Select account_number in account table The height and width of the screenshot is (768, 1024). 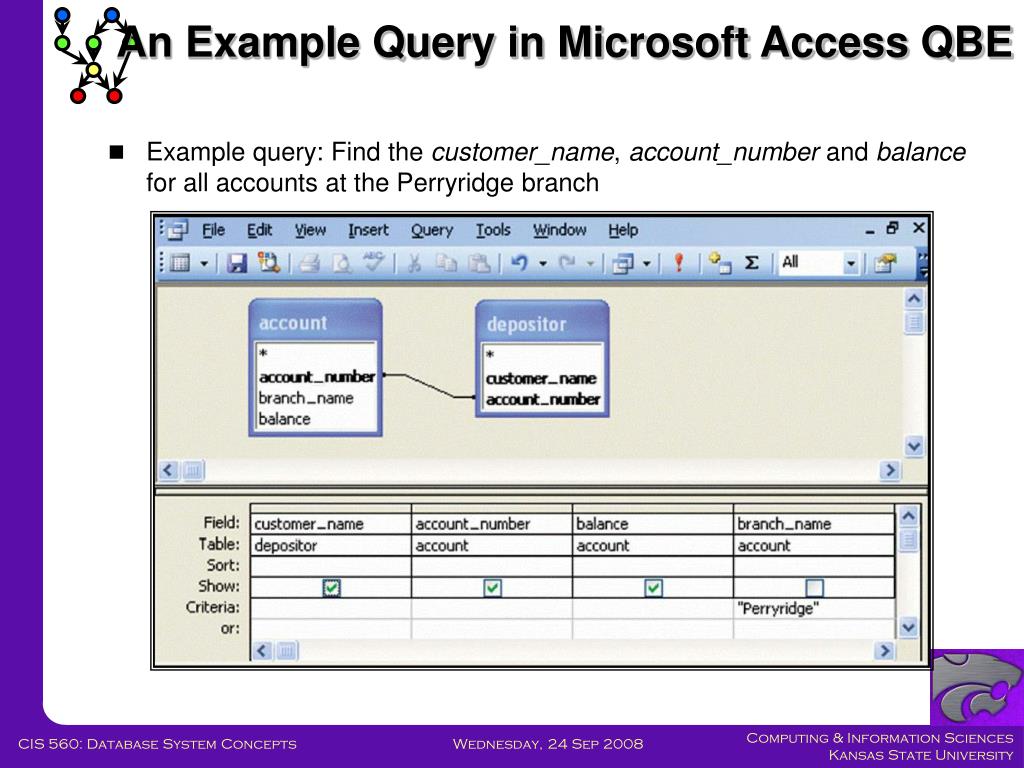click(317, 377)
